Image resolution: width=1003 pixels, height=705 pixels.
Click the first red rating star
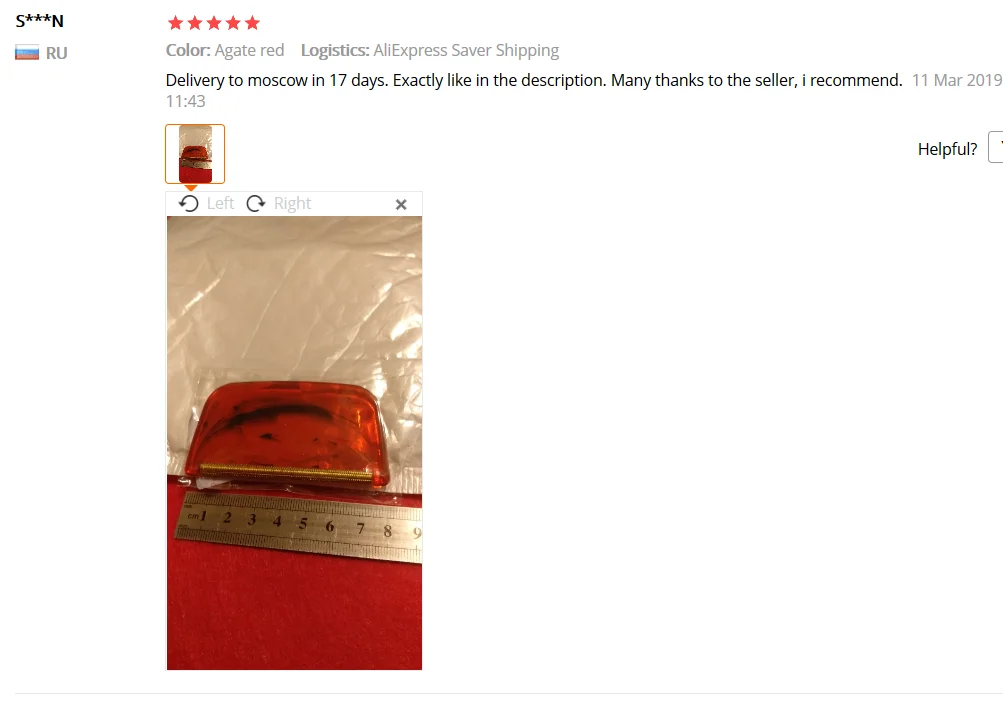[x=175, y=24]
